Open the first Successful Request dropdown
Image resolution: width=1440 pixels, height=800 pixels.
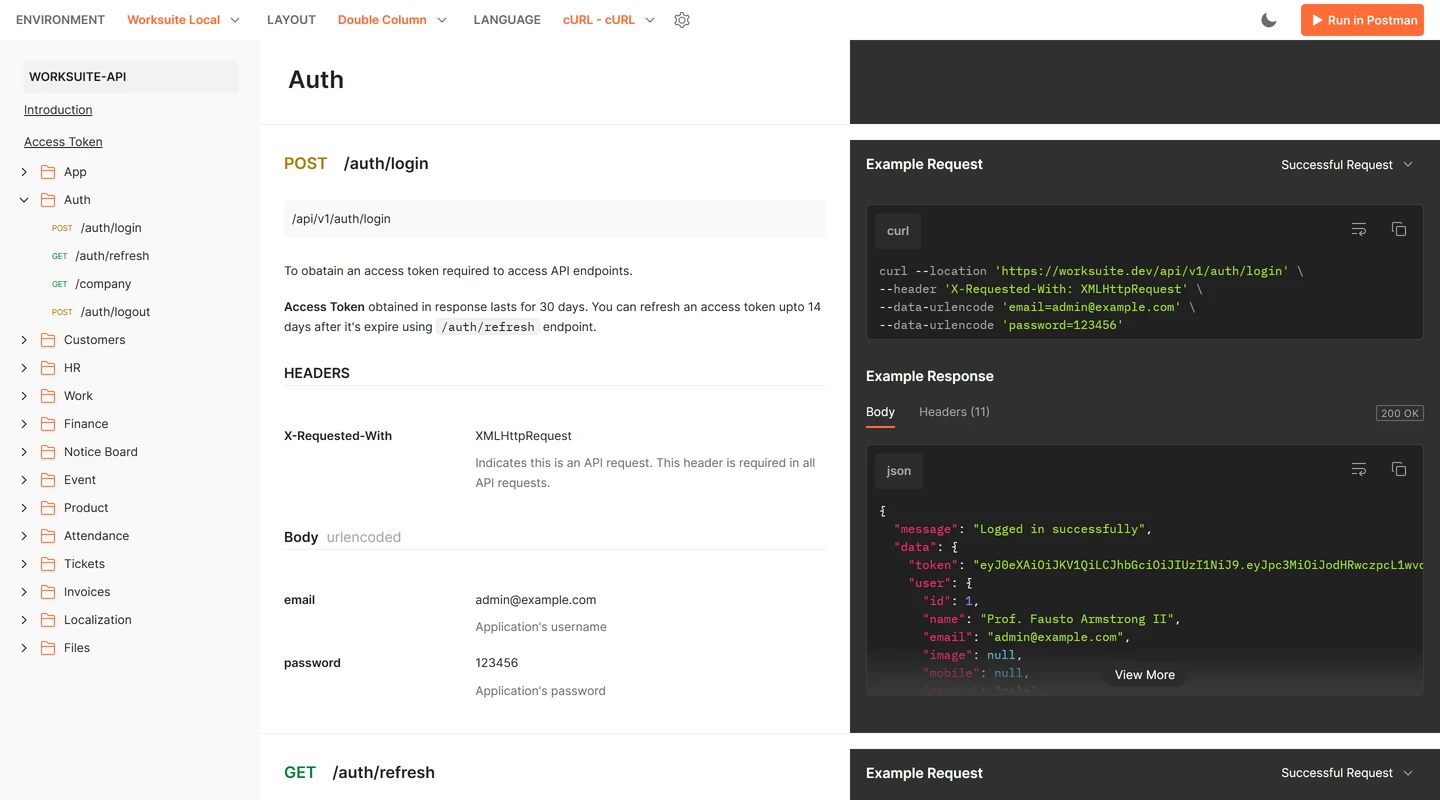coord(1347,165)
